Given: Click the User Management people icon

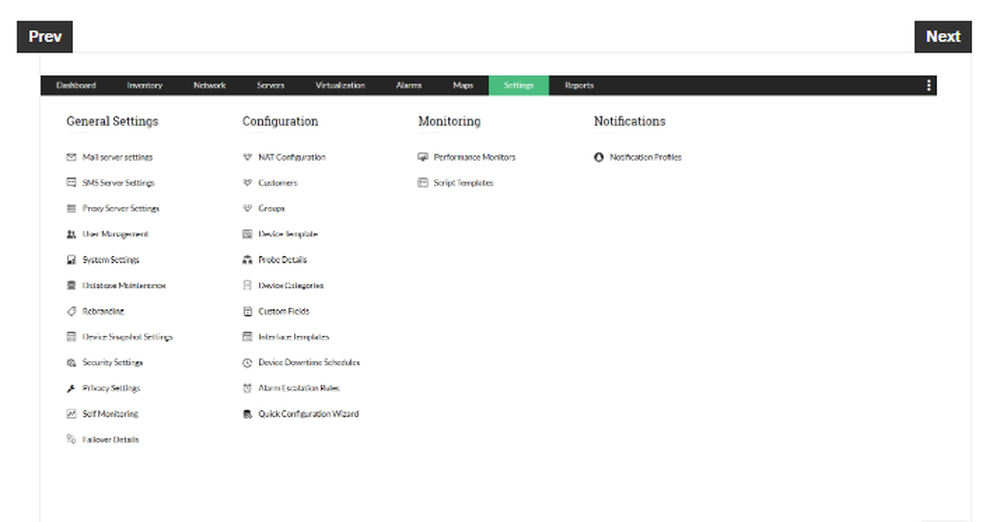Looking at the screenshot, I should point(71,234).
